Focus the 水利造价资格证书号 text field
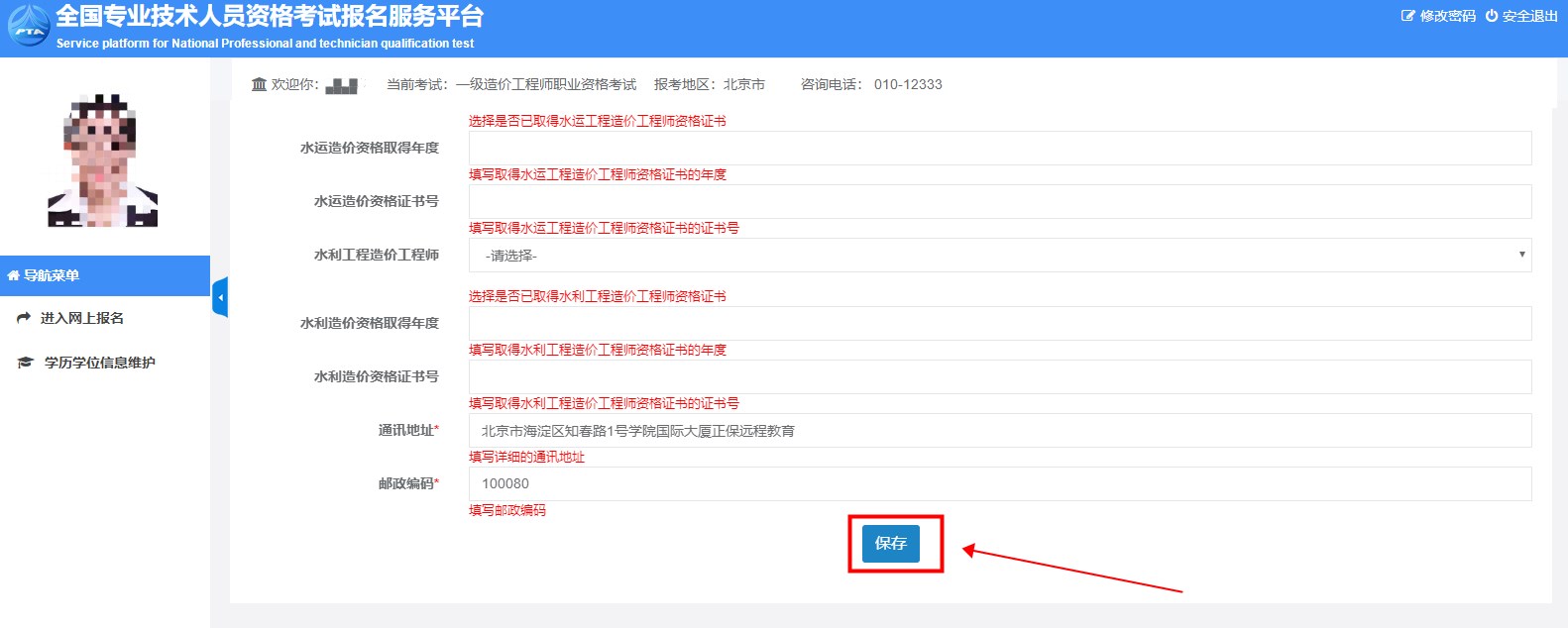 [x=999, y=377]
